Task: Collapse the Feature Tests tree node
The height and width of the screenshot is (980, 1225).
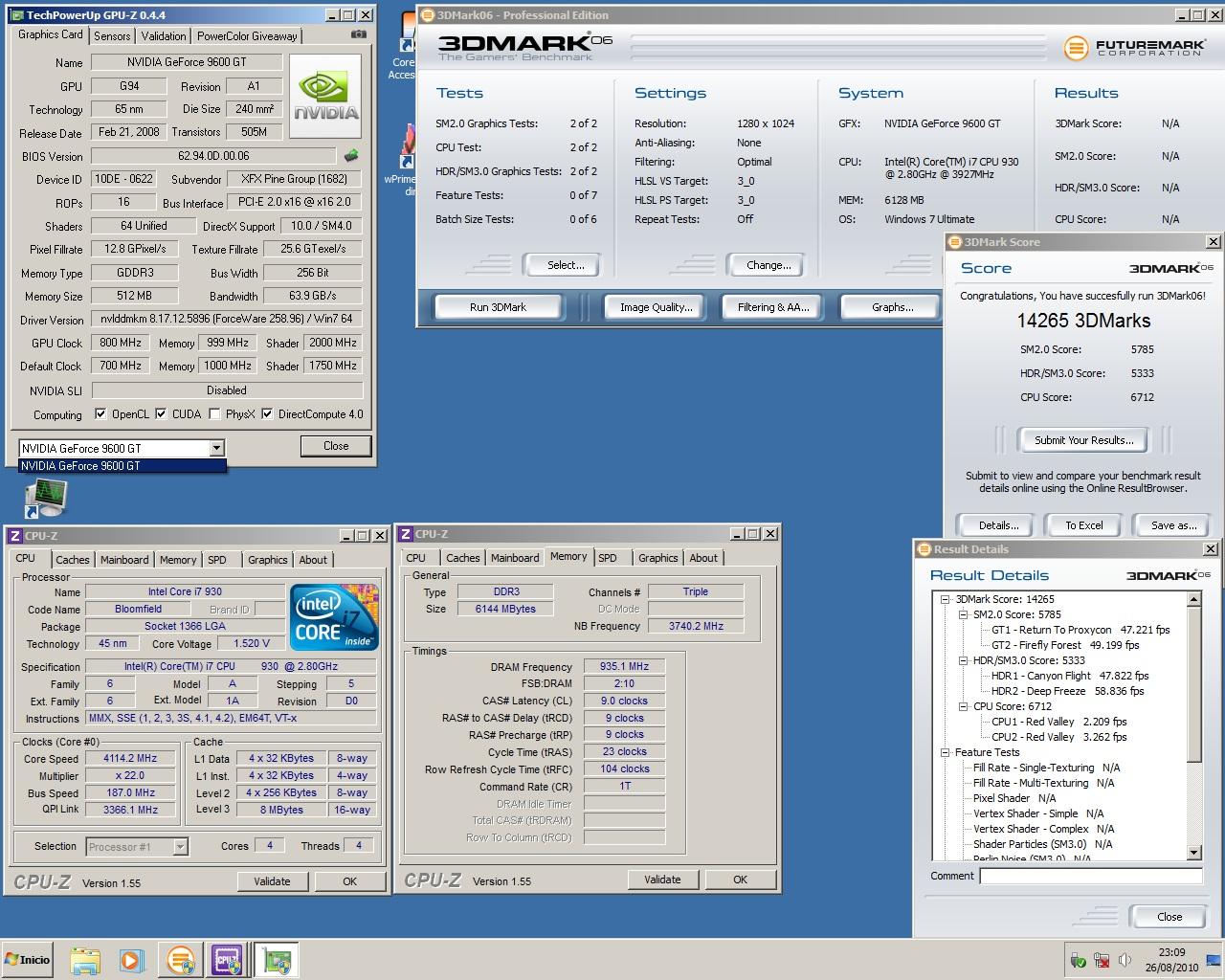Action: 946,752
